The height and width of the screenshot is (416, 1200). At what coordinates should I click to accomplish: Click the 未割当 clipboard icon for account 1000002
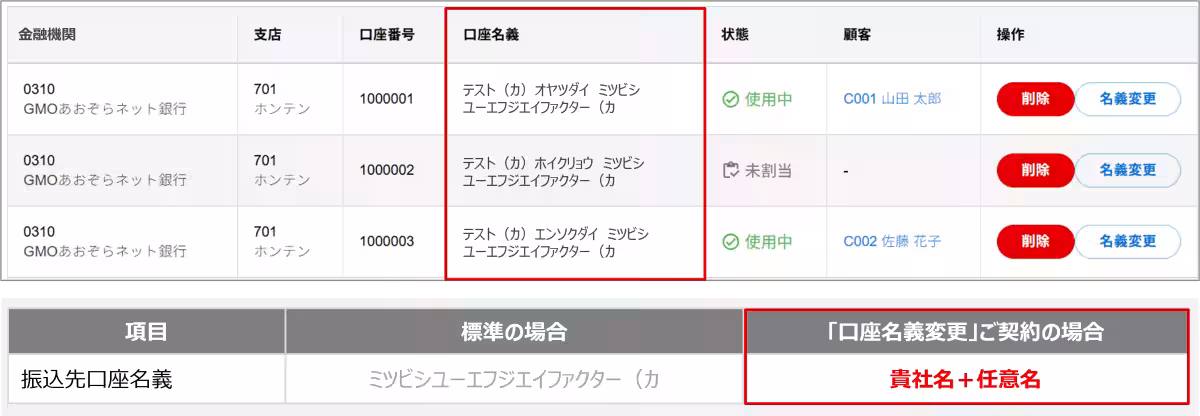pyautogui.click(x=731, y=170)
